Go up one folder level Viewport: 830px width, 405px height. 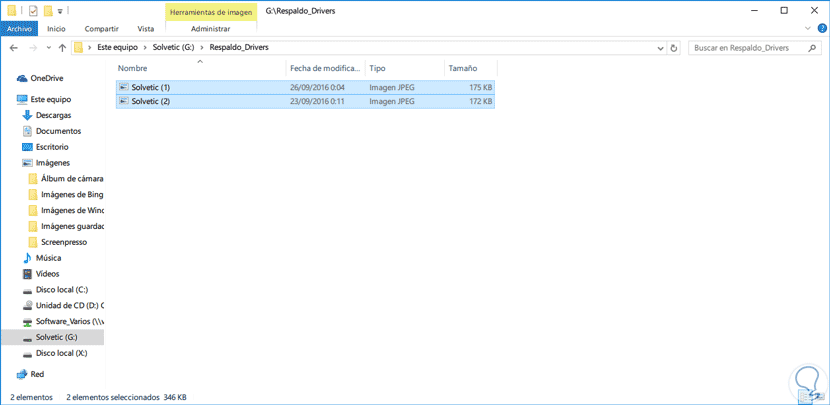62,48
